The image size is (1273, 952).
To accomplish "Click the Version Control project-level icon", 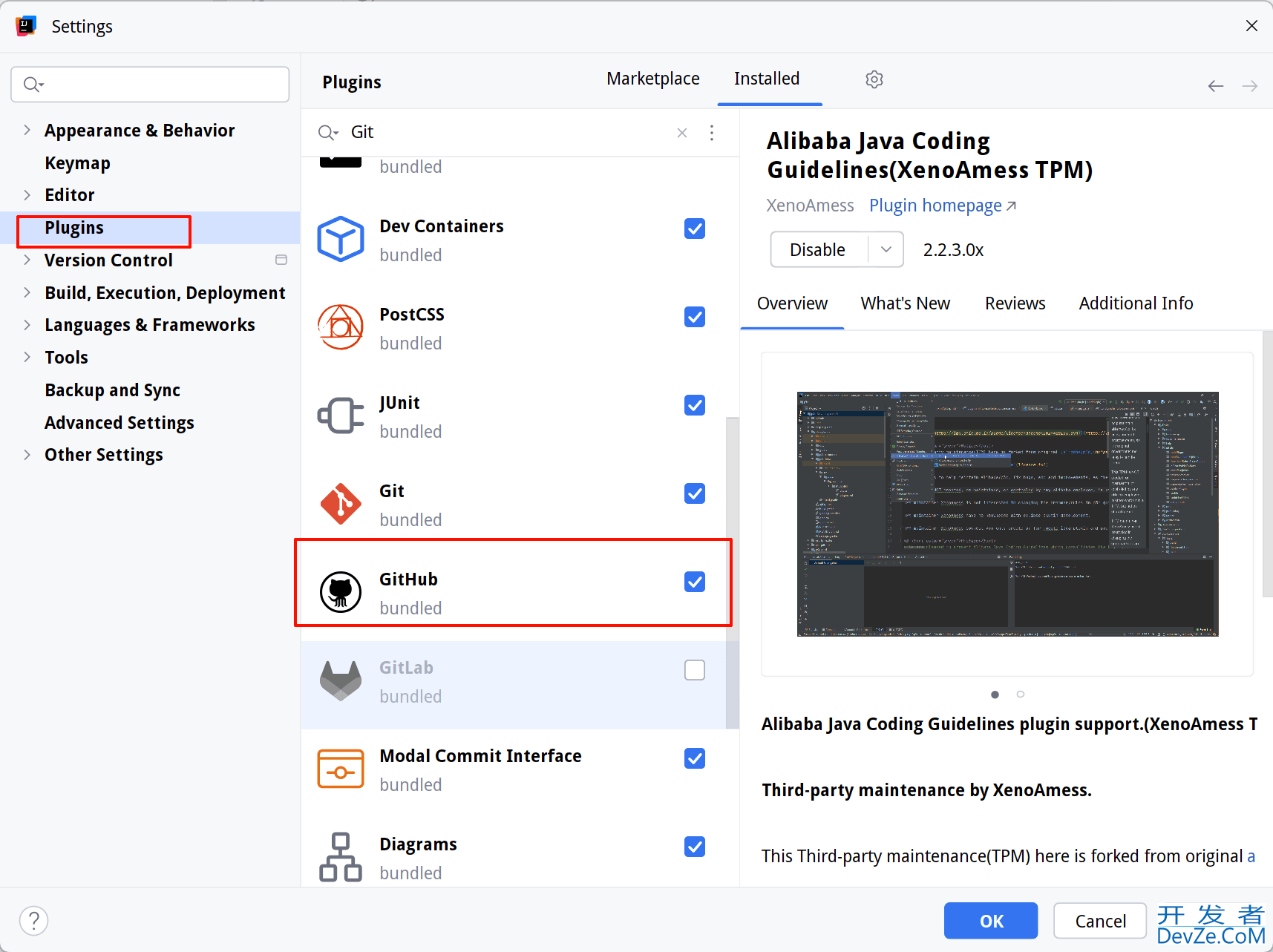I will coord(281,260).
